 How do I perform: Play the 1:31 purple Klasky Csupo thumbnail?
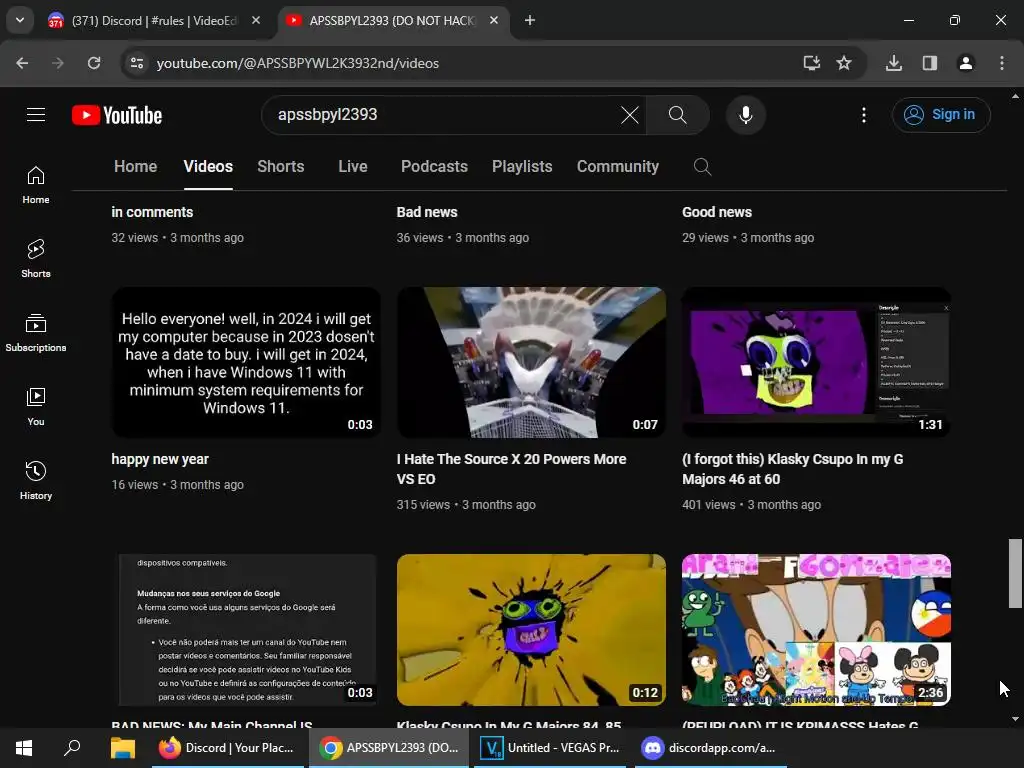pos(816,362)
